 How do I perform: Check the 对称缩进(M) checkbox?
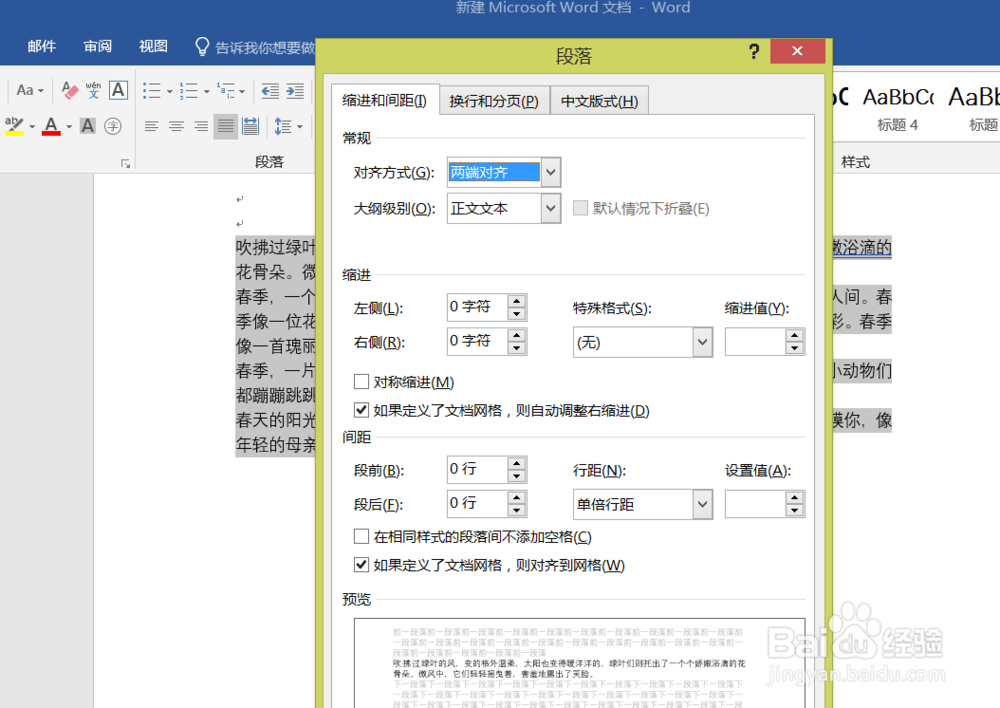point(362,381)
